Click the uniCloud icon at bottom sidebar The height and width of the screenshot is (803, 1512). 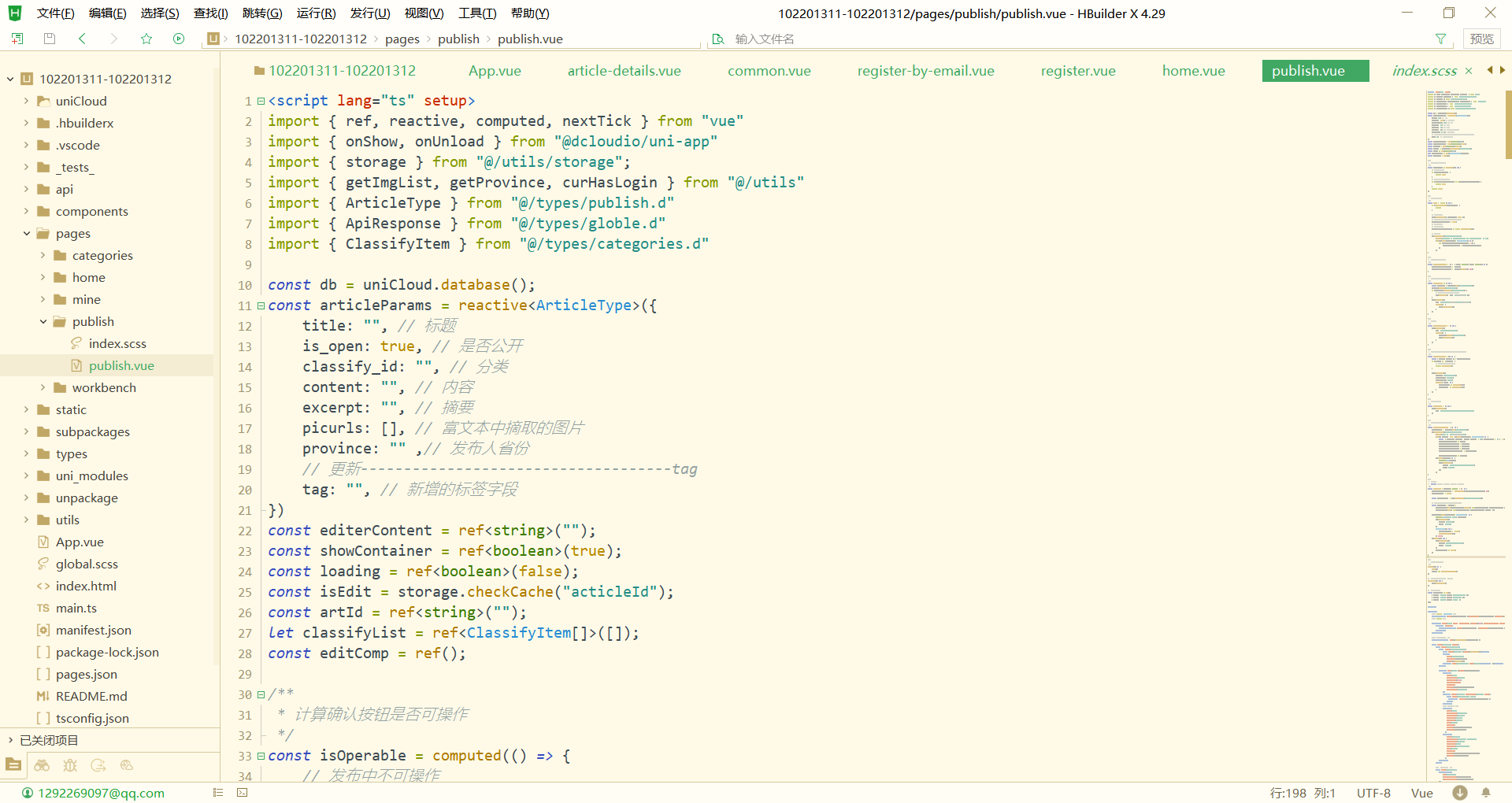coord(127,765)
